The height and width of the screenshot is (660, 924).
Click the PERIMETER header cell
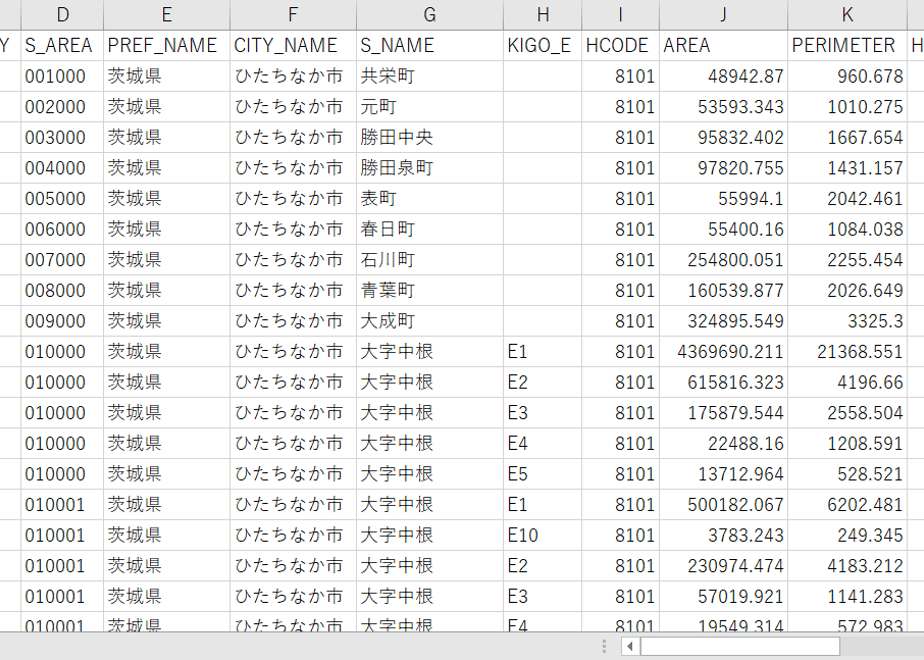[847, 45]
